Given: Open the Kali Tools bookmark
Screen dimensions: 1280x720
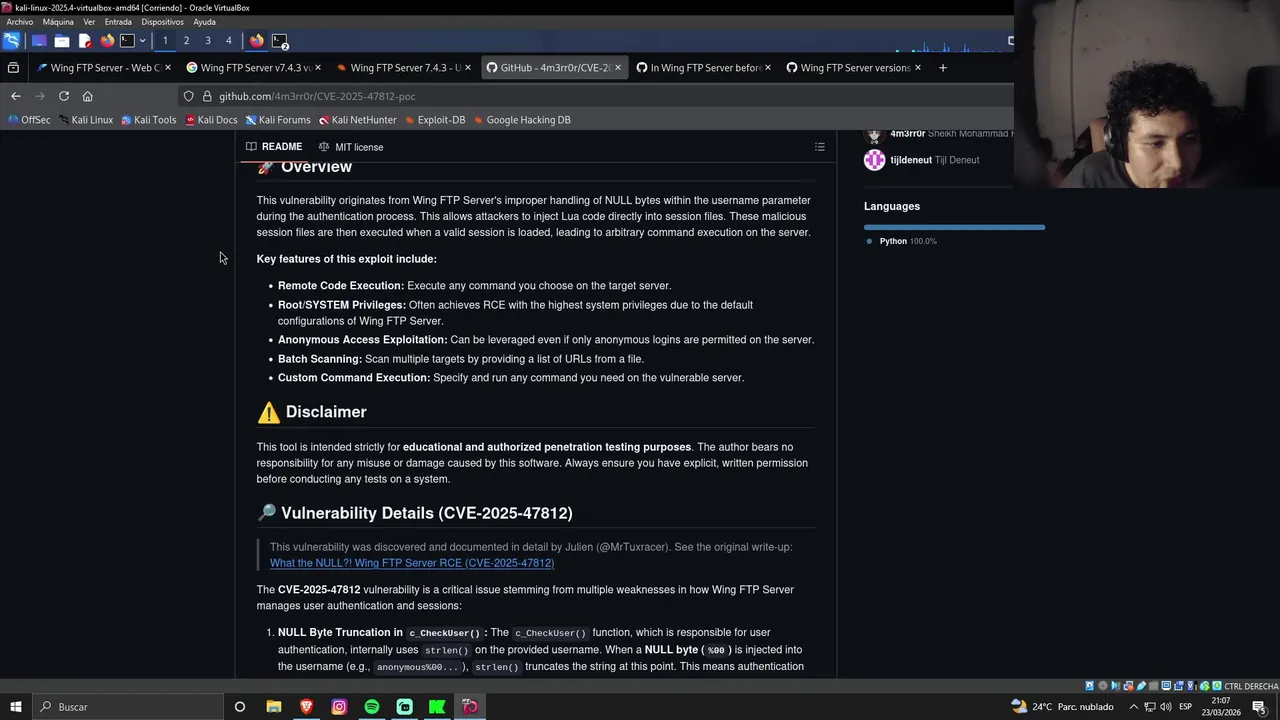Looking at the screenshot, I should pos(149,120).
